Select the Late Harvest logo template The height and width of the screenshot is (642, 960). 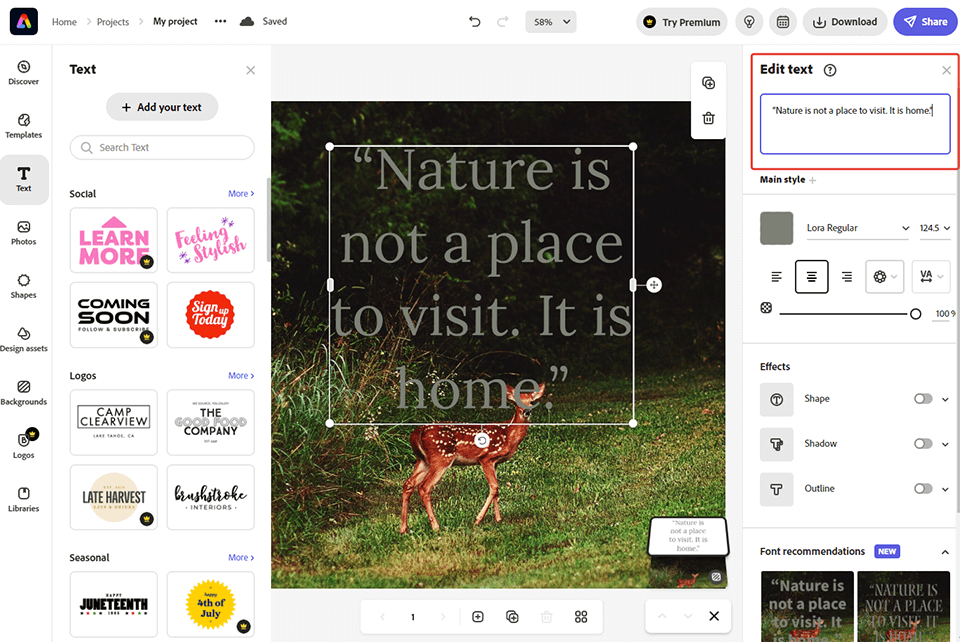coord(114,497)
